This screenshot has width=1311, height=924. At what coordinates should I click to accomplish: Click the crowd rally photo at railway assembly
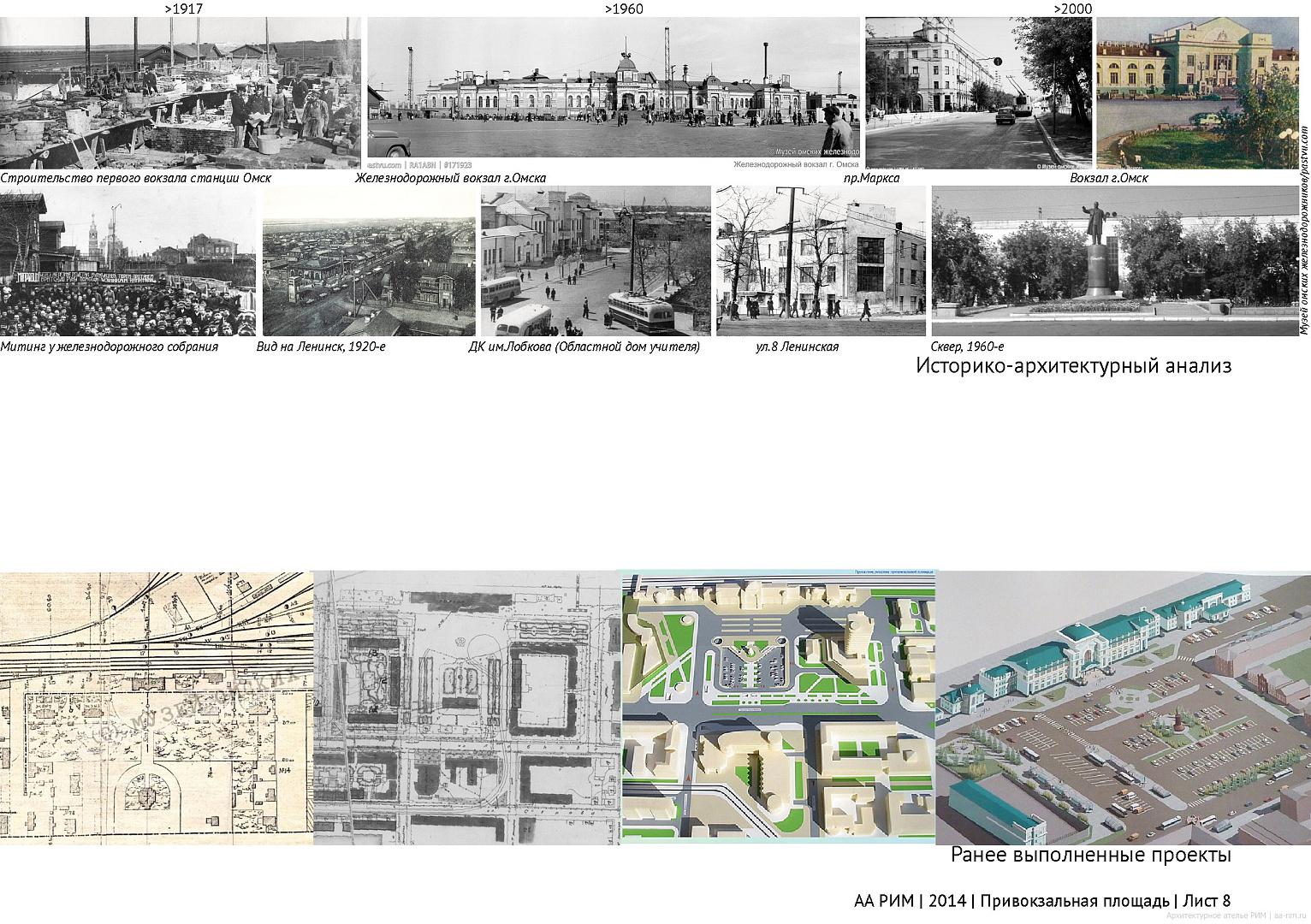pos(128,264)
